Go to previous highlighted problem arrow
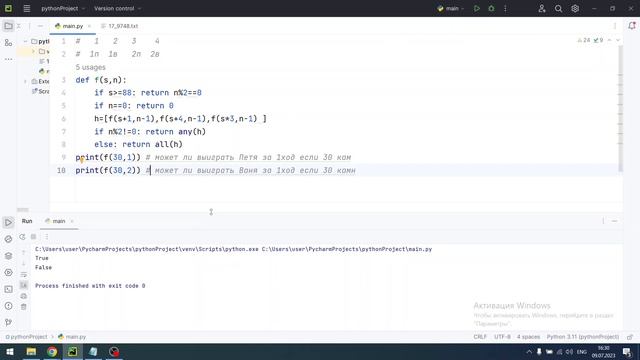Viewport: 640px width, 360px height. (x=609, y=40)
